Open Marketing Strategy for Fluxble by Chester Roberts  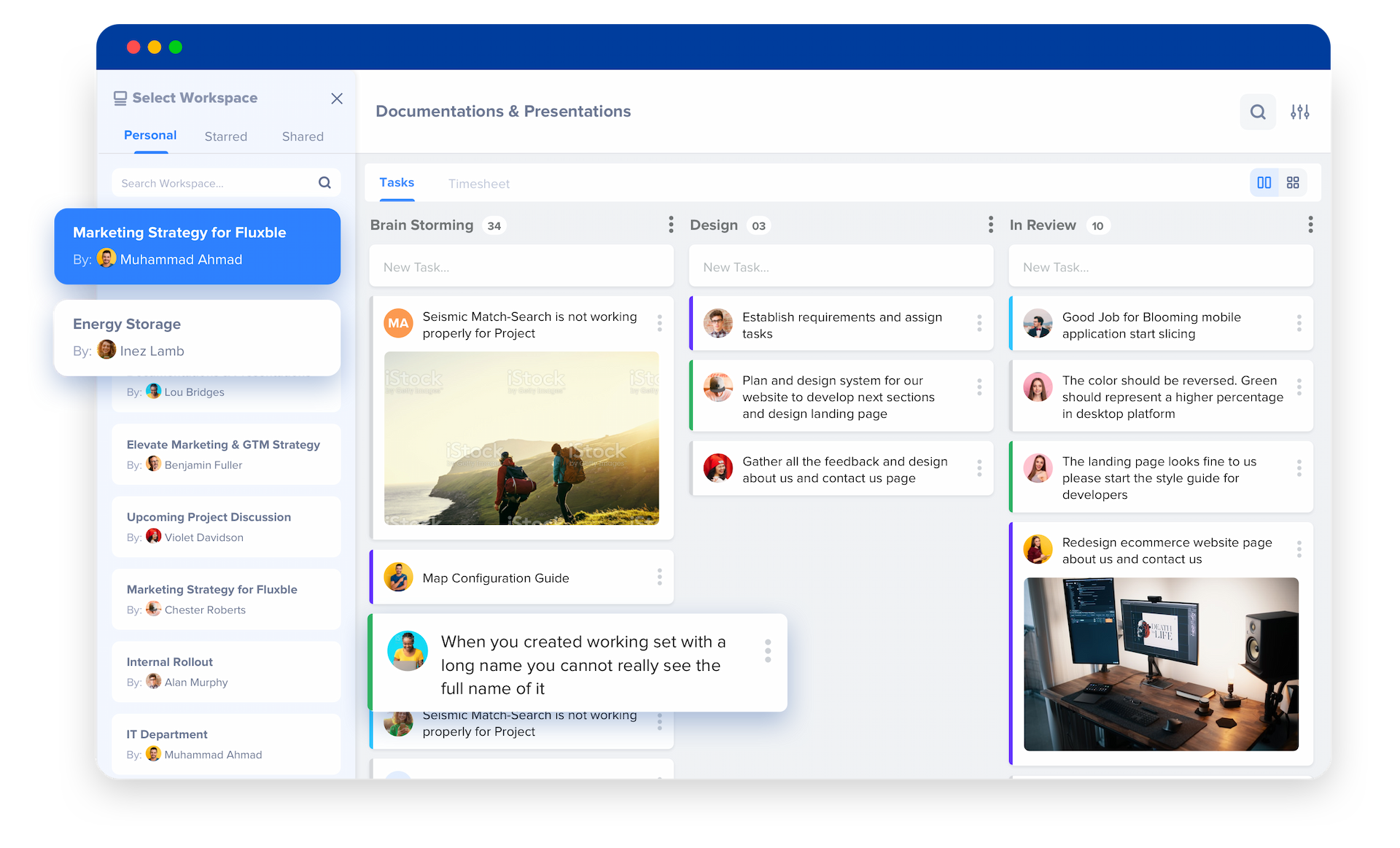pyautogui.click(x=226, y=599)
